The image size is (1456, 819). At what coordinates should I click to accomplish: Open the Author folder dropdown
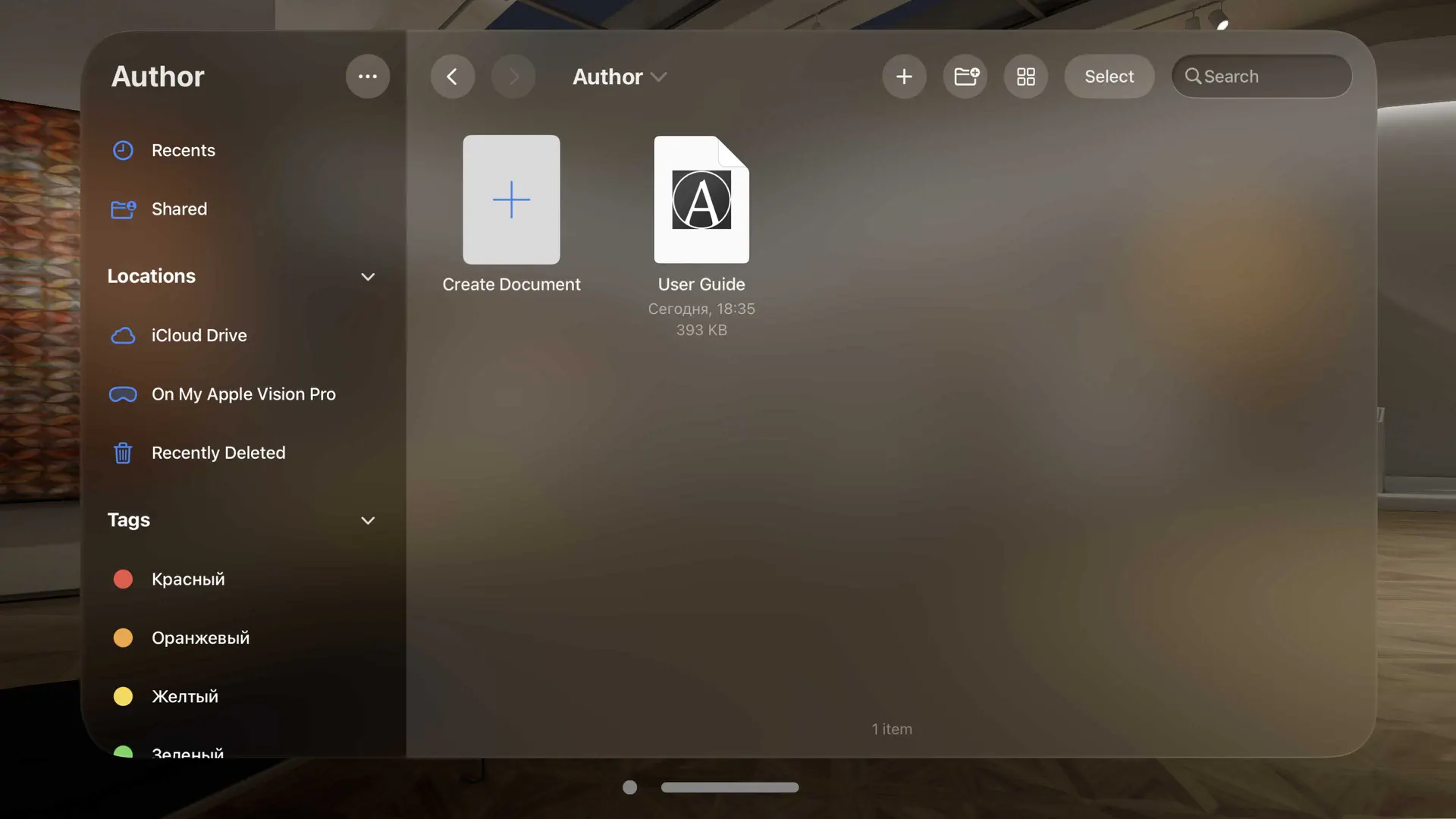pos(620,76)
